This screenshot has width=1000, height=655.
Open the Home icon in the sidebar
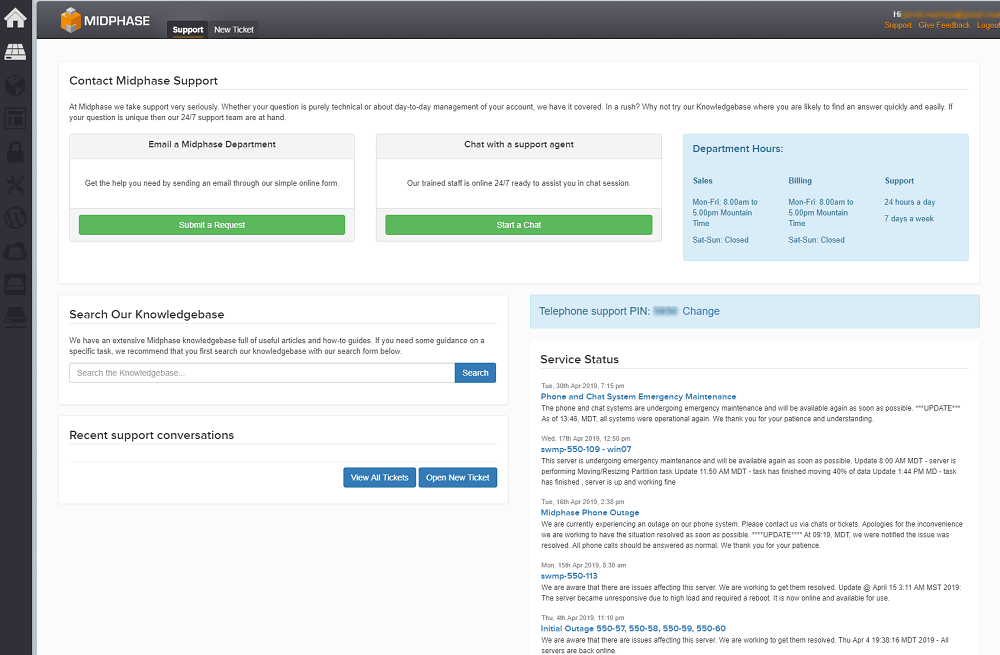coord(15,17)
